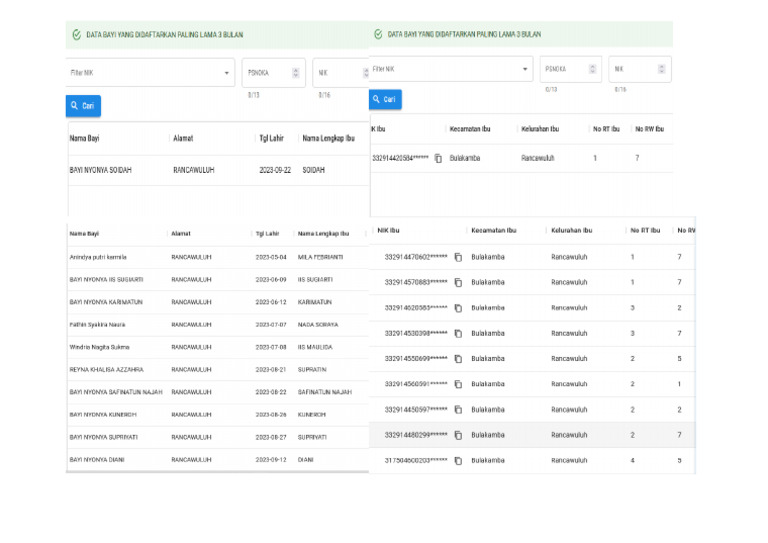Screen dimensions: 768x543
Task: Copy NIK 332914530398 with its copy icon
Action: (x=458, y=334)
